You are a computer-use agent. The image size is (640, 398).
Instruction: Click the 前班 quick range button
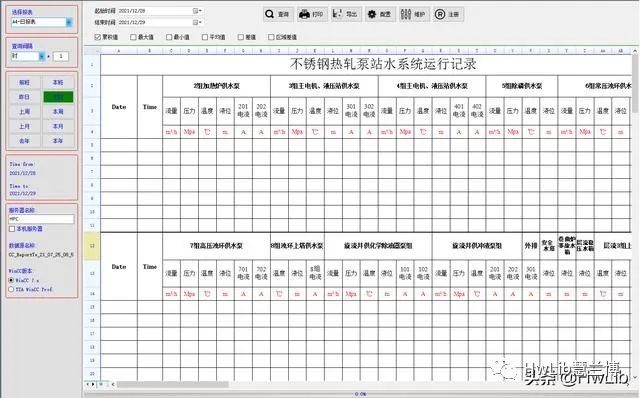point(24,82)
